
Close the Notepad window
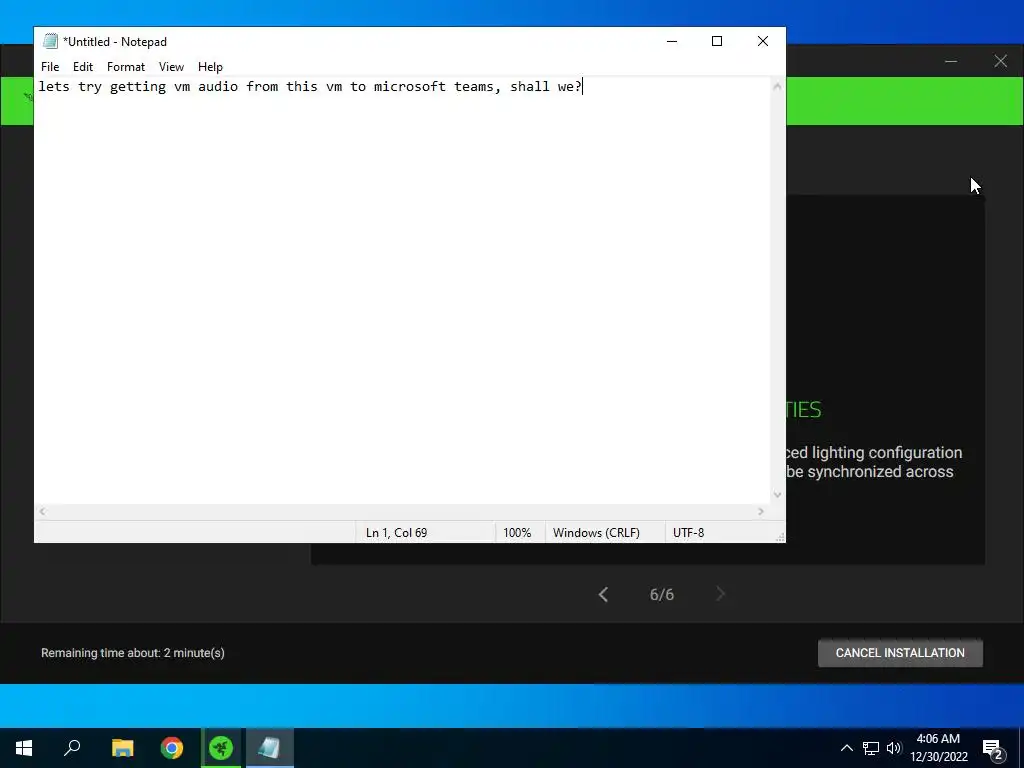(763, 41)
